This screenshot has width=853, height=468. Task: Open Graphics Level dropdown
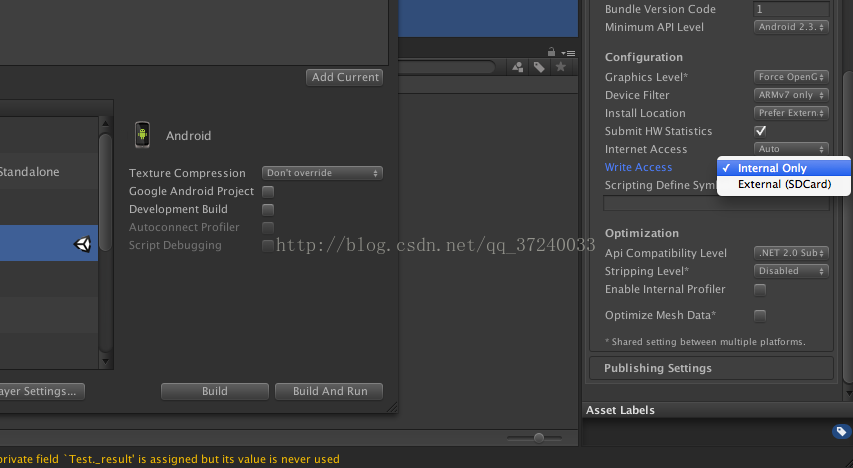tap(791, 77)
